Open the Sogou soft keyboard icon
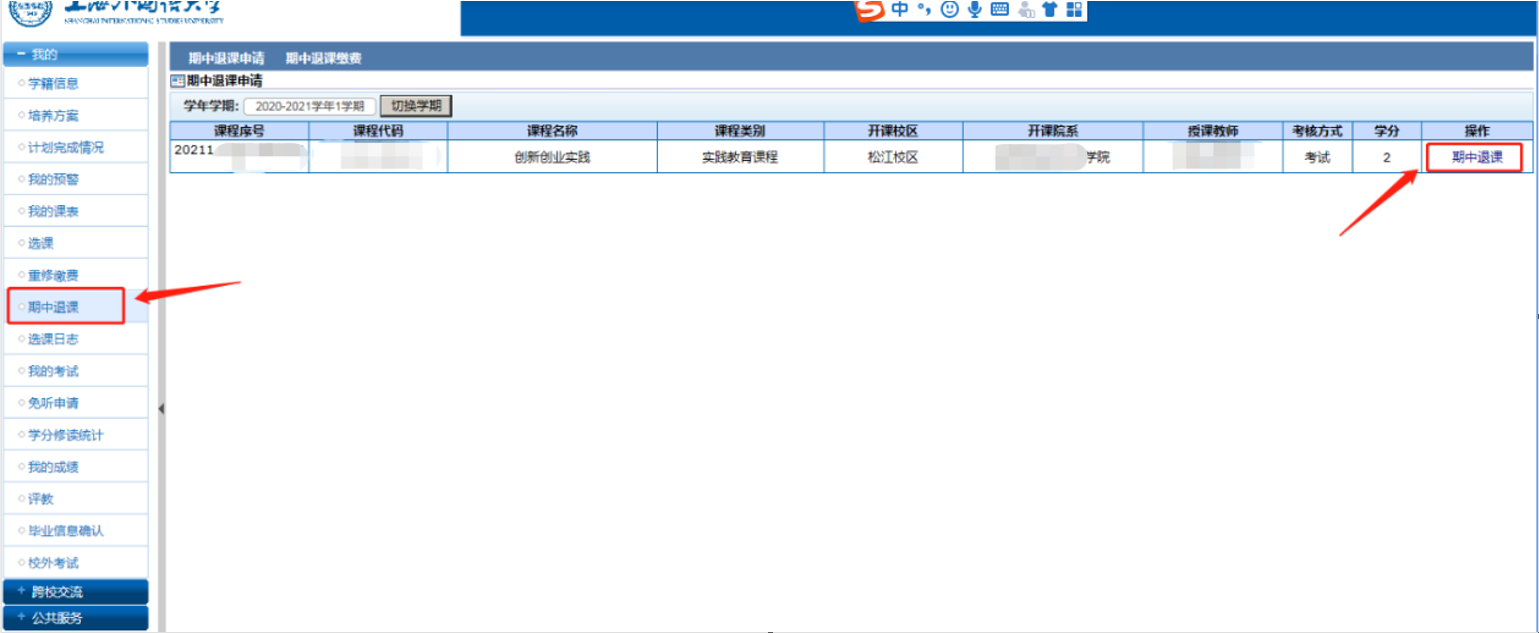This screenshot has width=1539, height=633. 999,9
